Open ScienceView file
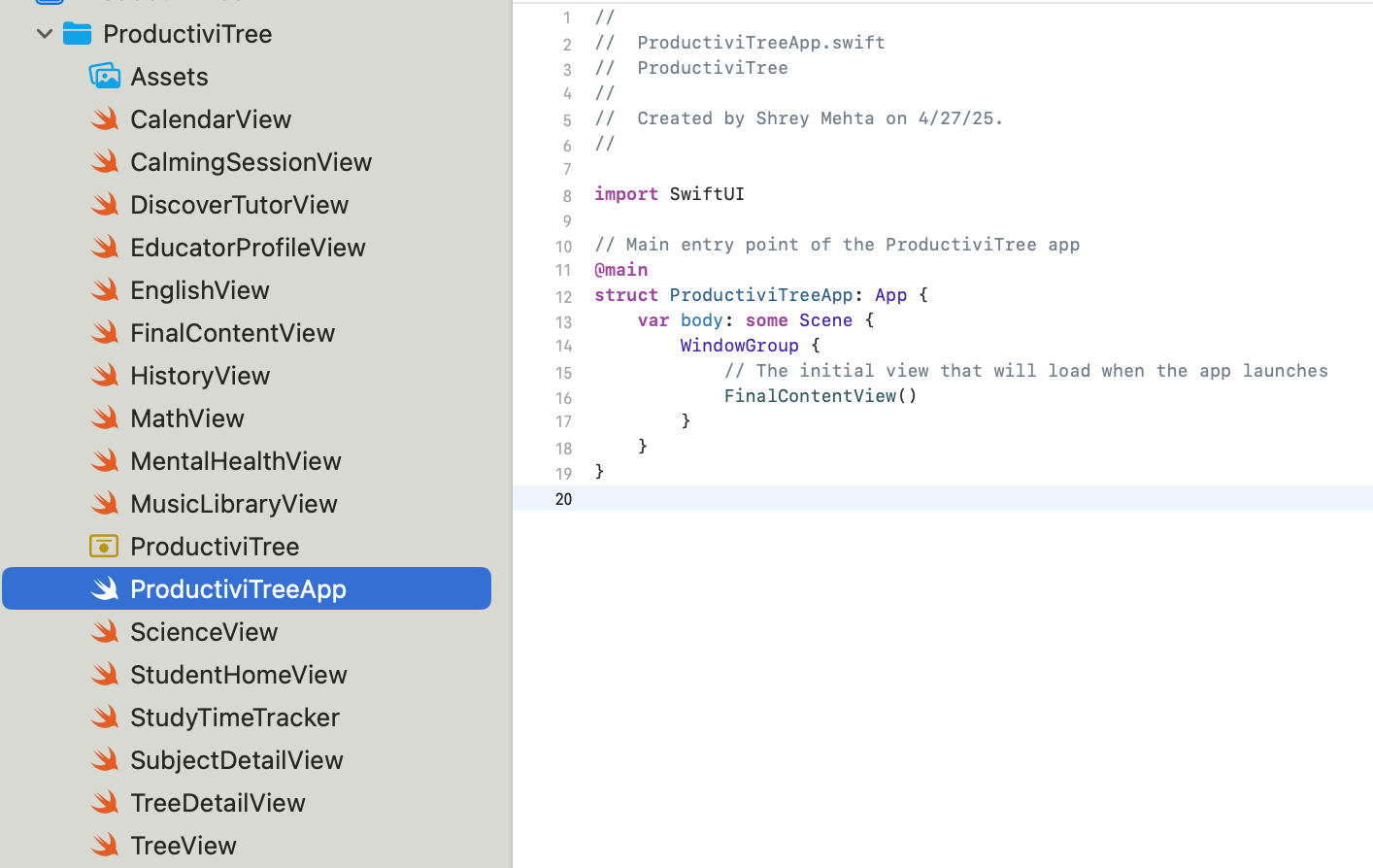Viewport: 1373px width, 868px height. [x=204, y=631]
